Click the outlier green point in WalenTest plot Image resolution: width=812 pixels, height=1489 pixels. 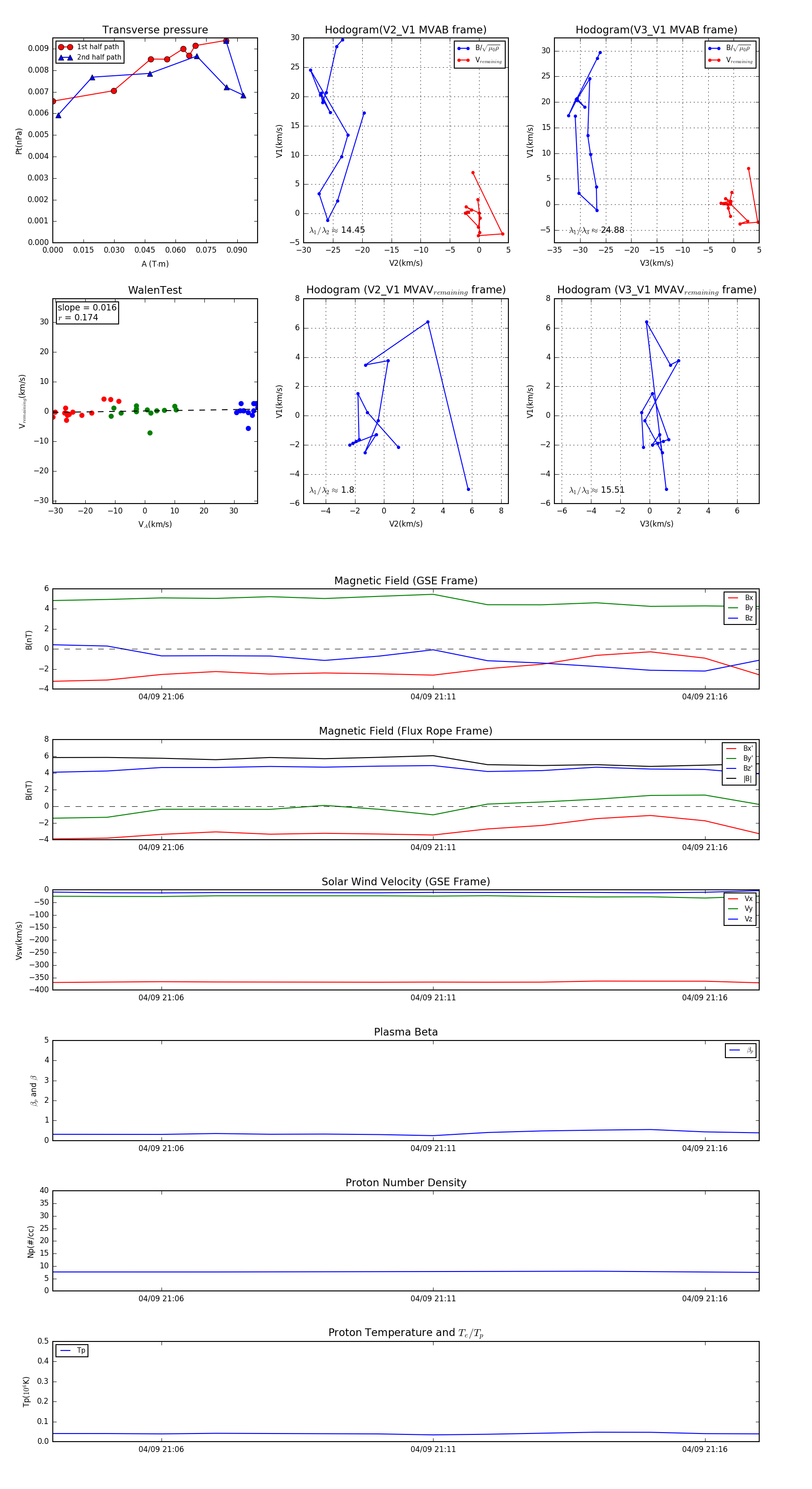tap(150, 433)
